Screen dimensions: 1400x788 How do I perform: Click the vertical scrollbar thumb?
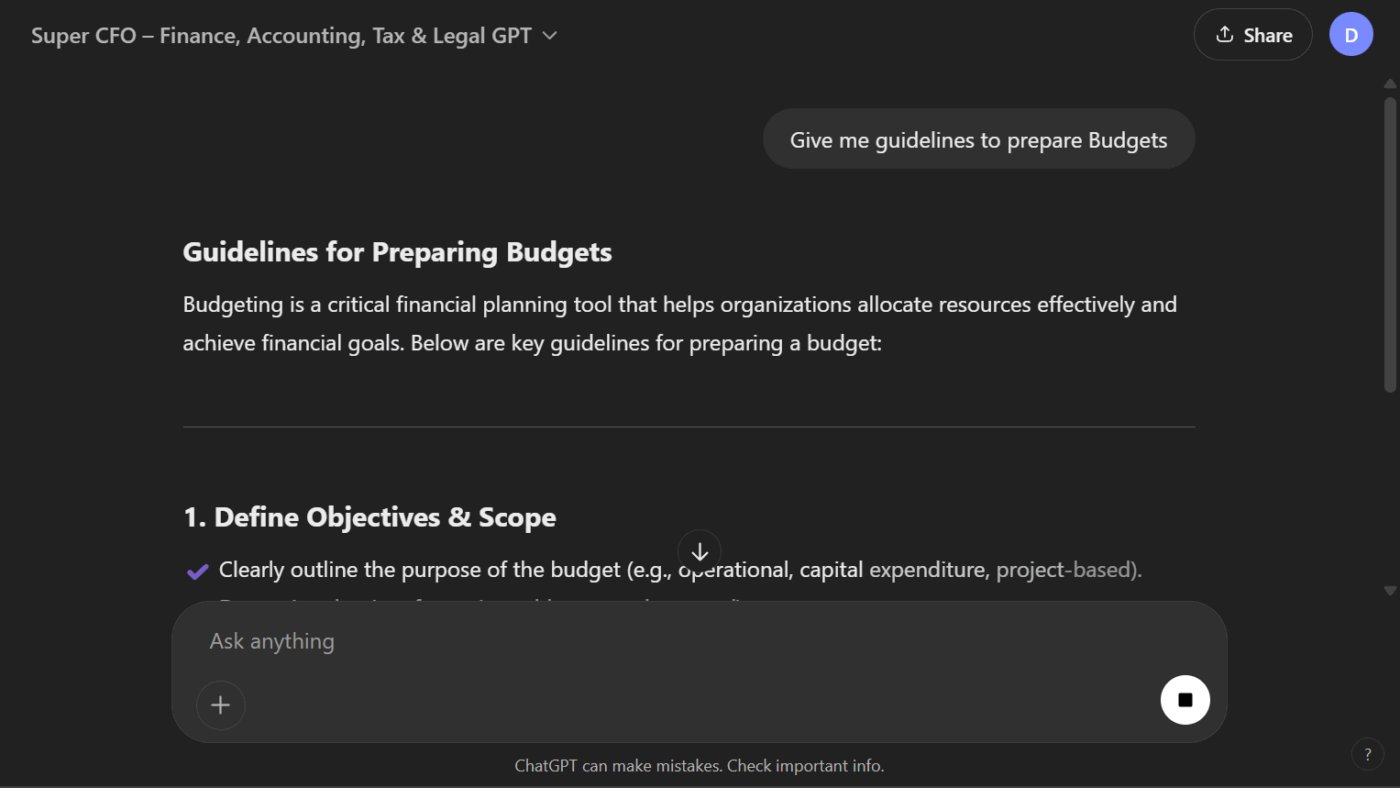(x=1390, y=244)
